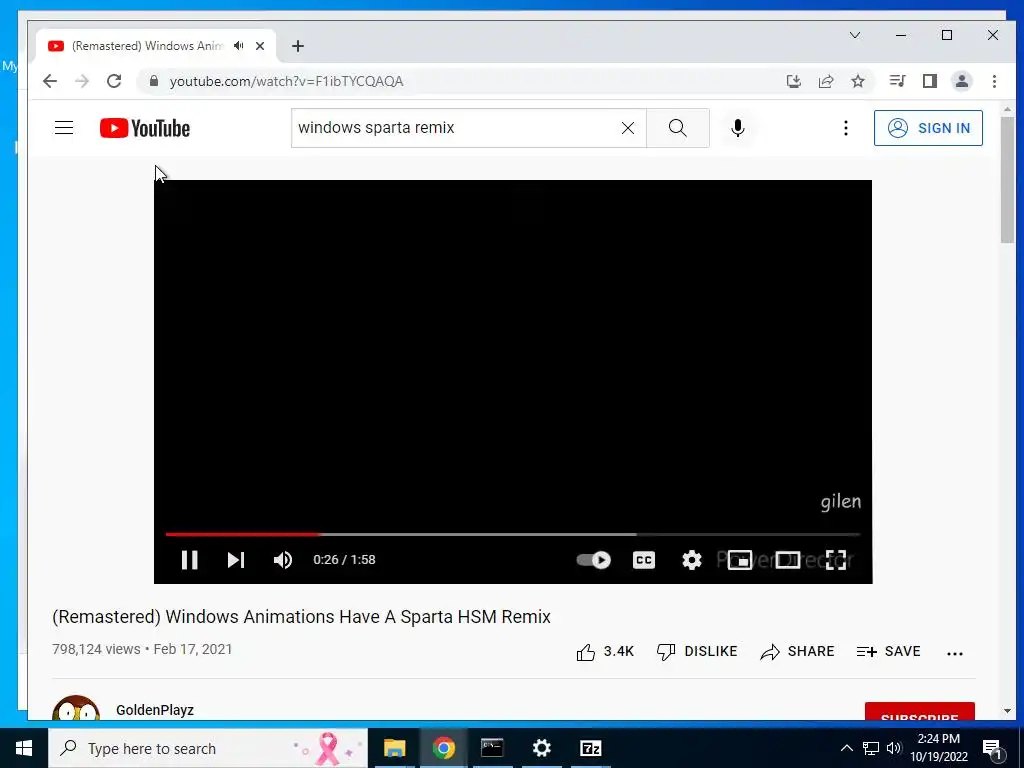Open YouTube settings three-dot menu
The image size is (1024, 768).
[x=846, y=128]
